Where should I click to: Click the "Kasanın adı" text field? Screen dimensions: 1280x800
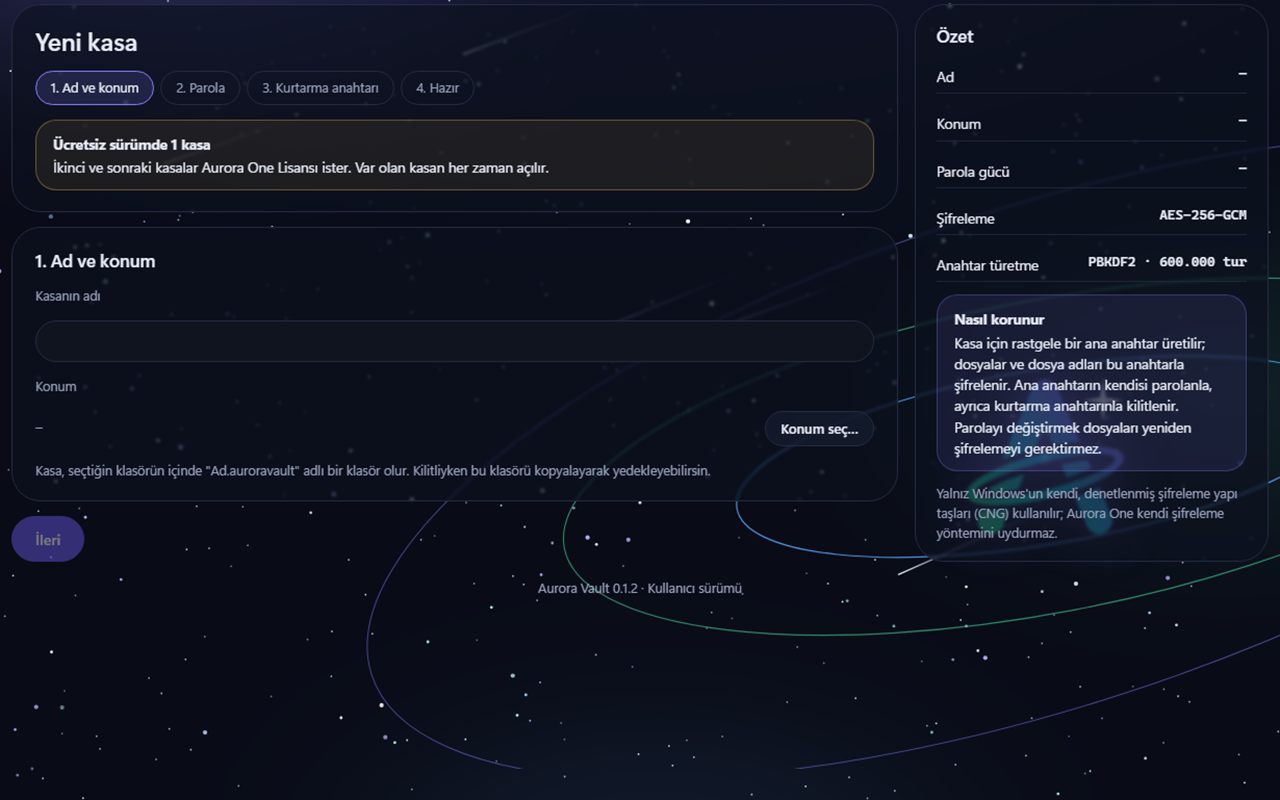click(454, 341)
